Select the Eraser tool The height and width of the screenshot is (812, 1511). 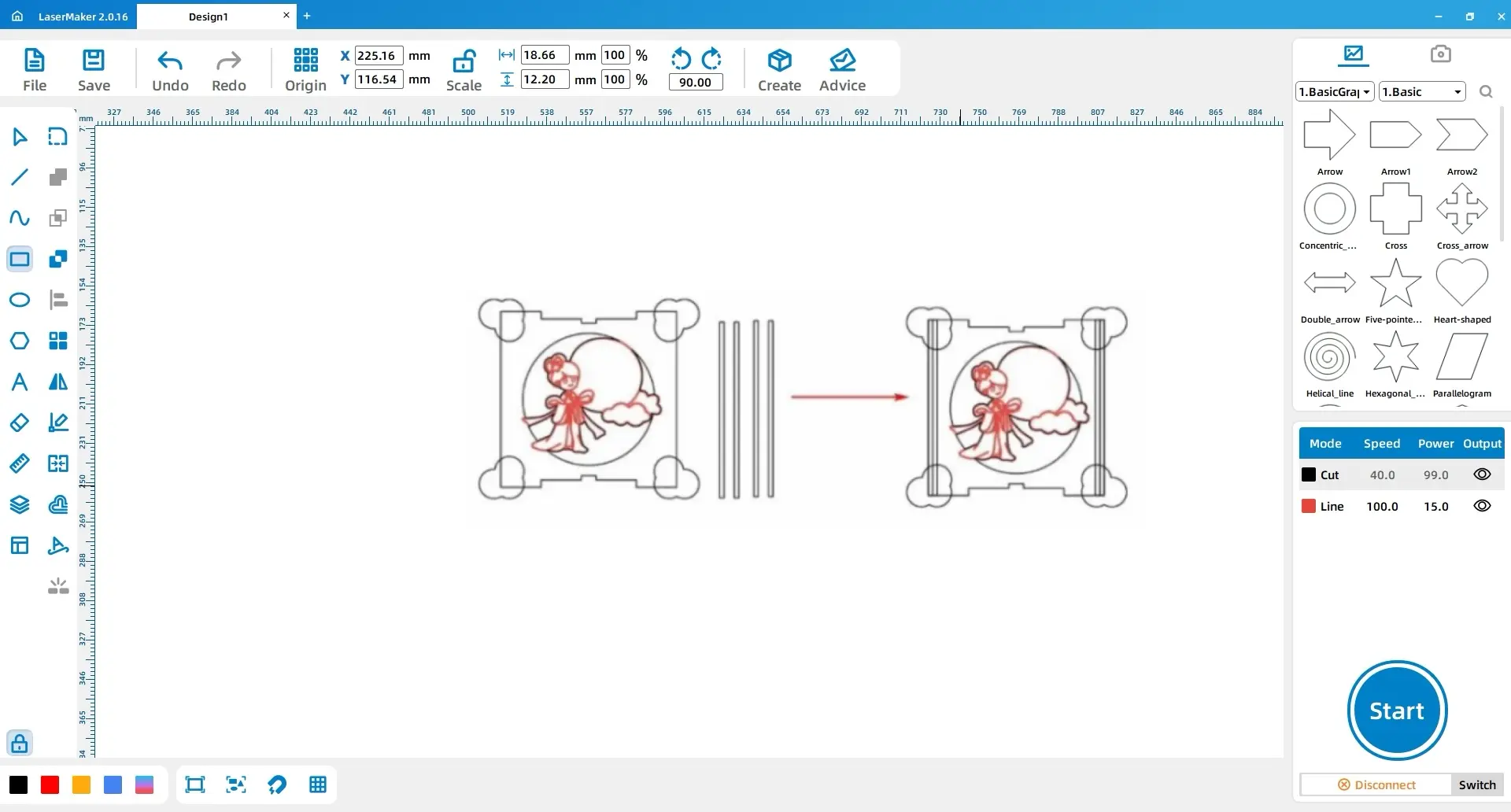20,423
